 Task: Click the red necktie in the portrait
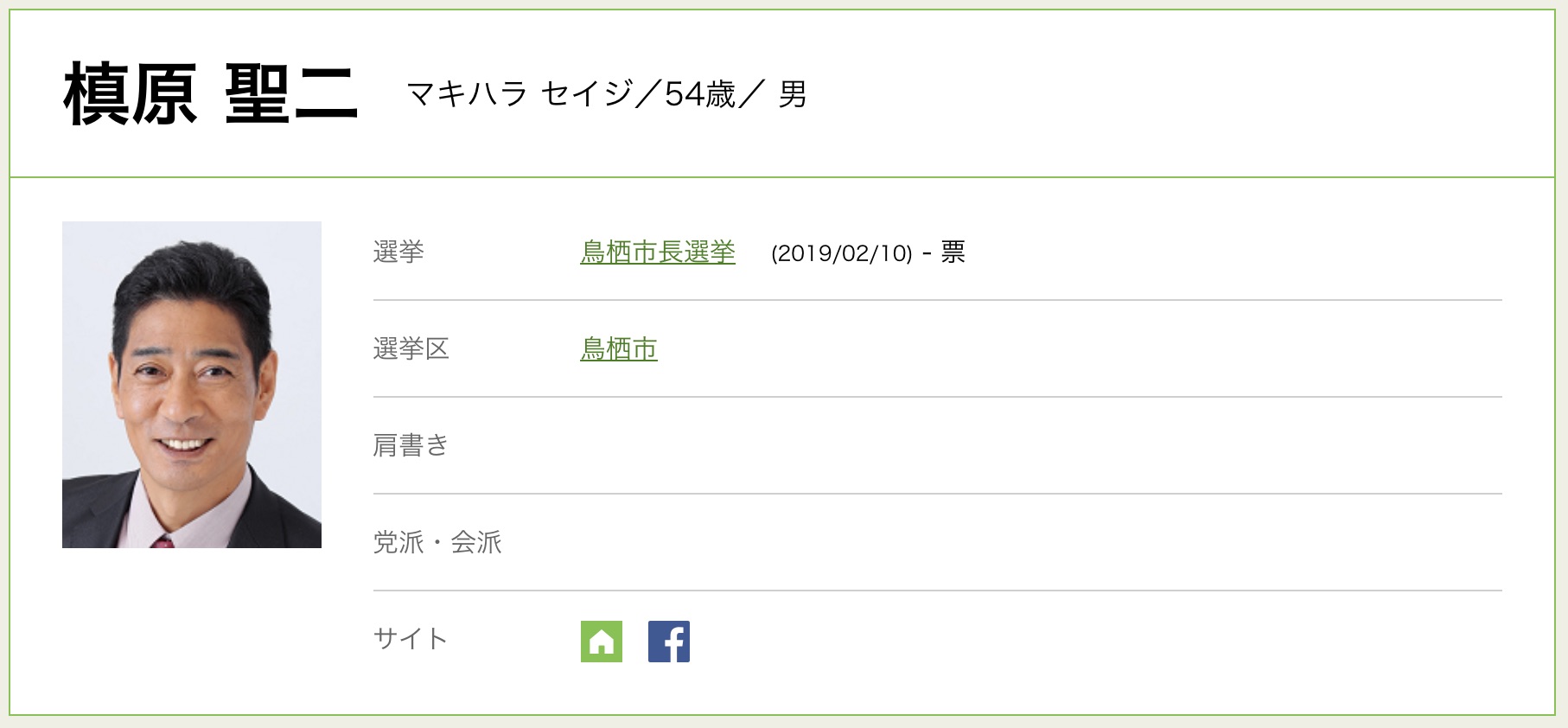click(x=163, y=541)
